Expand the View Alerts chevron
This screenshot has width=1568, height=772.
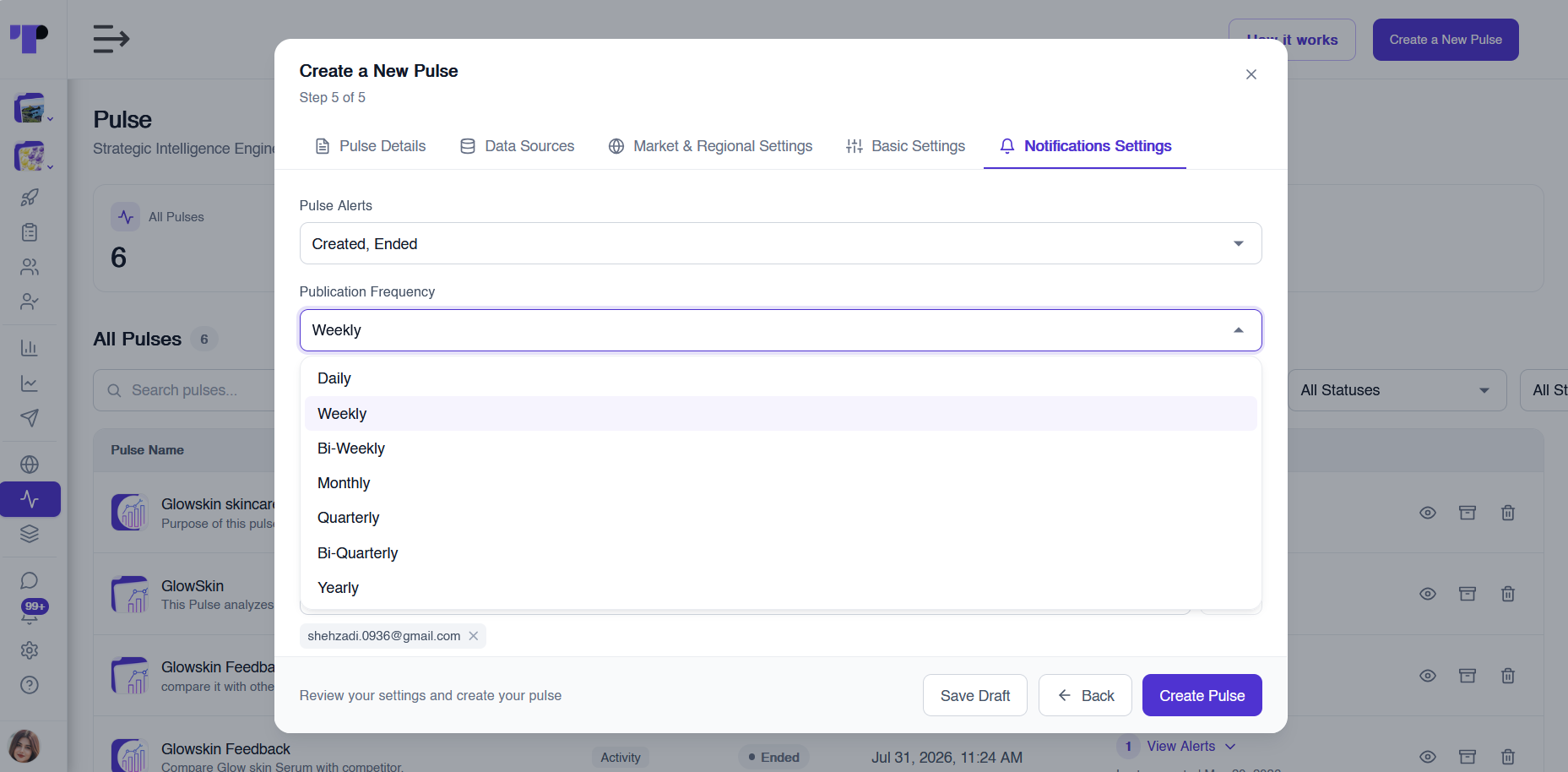coord(1230,747)
